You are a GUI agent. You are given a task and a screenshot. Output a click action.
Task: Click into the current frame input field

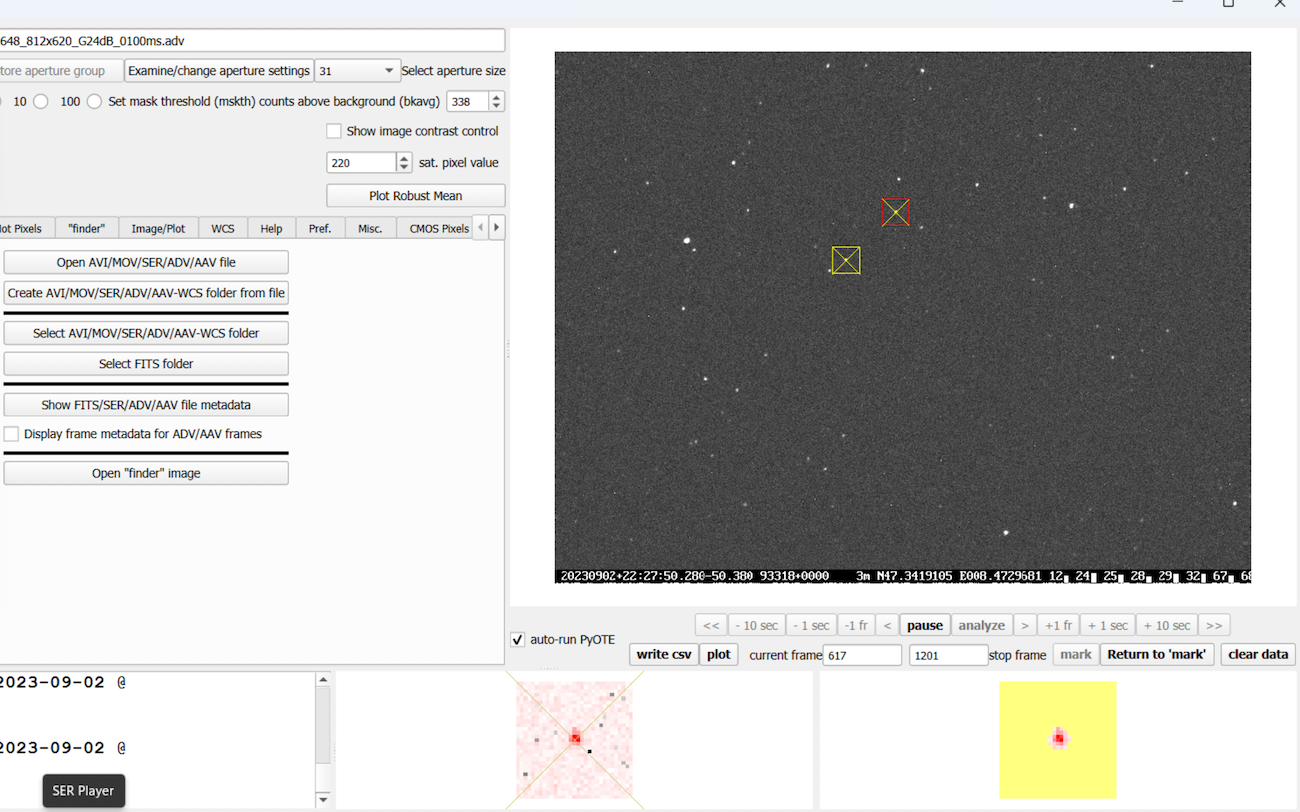point(861,655)
